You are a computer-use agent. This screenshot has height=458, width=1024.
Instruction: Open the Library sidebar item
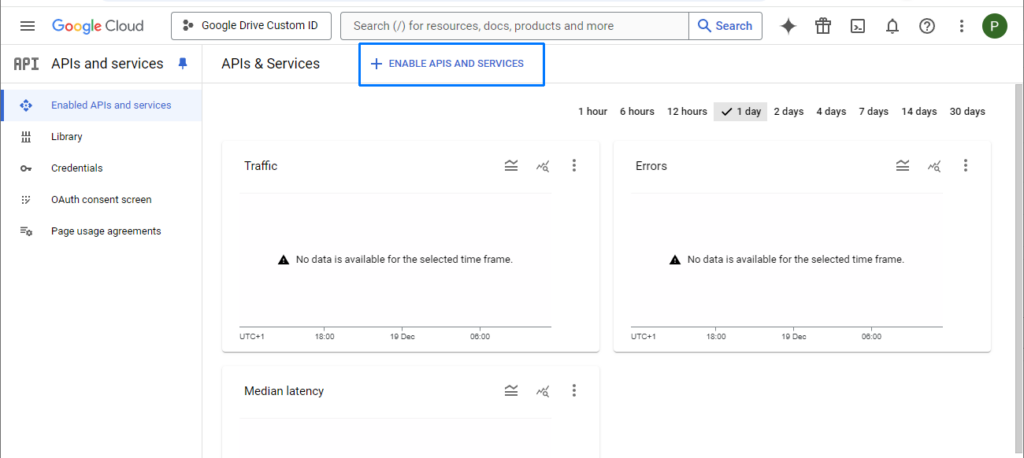(67, 137)
